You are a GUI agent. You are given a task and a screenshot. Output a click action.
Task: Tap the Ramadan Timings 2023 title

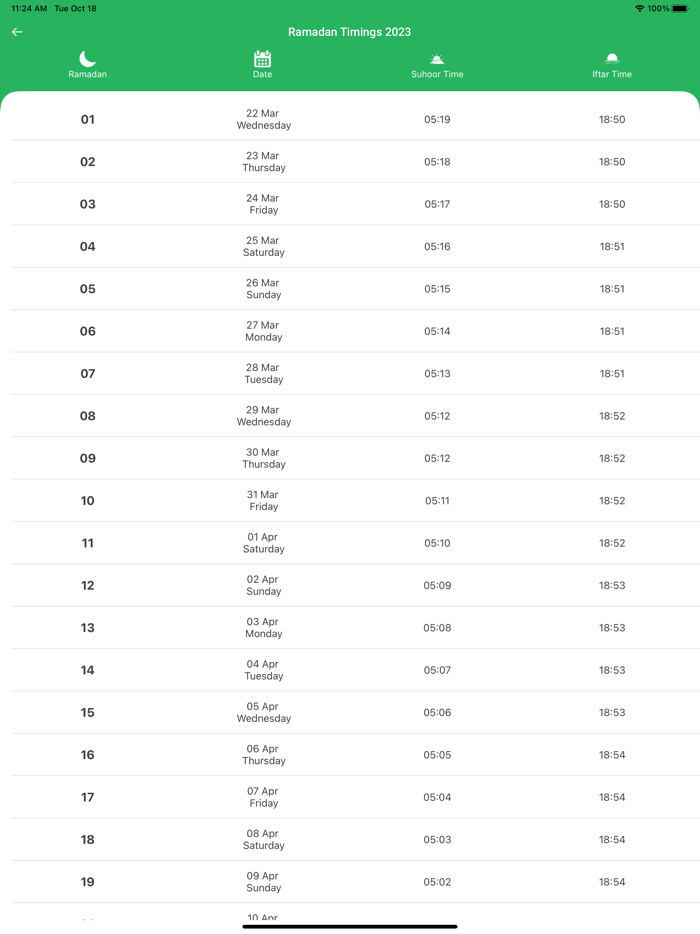click(350, 32)
